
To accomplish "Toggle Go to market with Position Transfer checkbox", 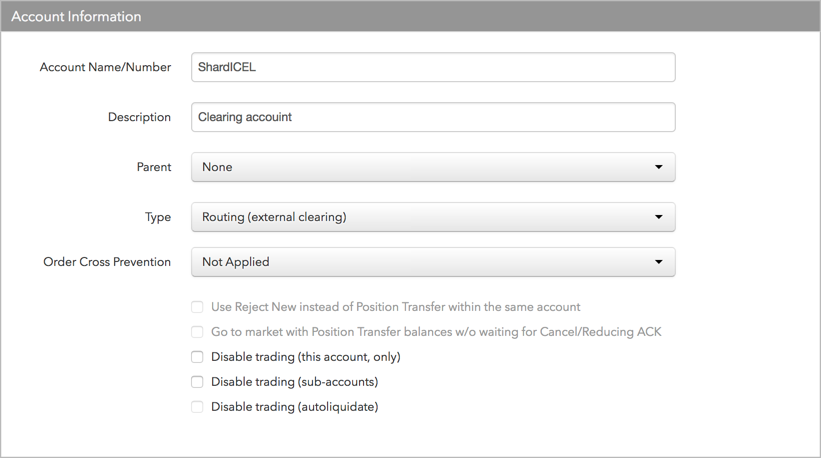I will pyautogui.click(x=197, y=332).
